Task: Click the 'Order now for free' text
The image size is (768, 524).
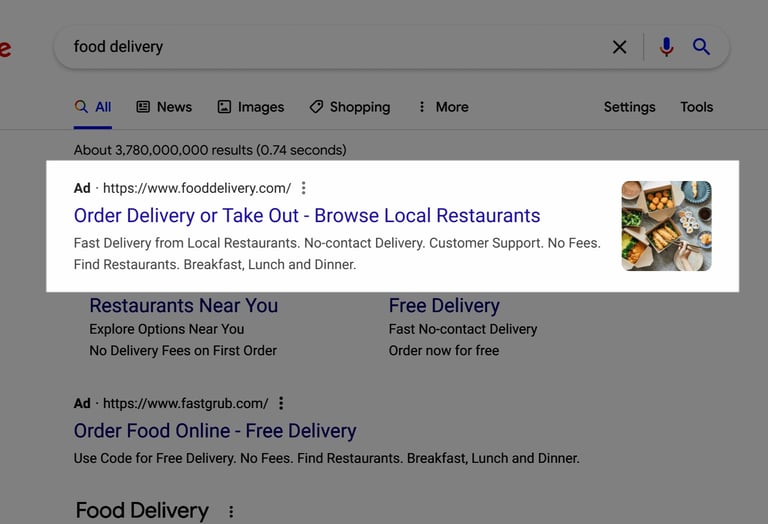Action: pyautogui.click(x=444, y=351)
